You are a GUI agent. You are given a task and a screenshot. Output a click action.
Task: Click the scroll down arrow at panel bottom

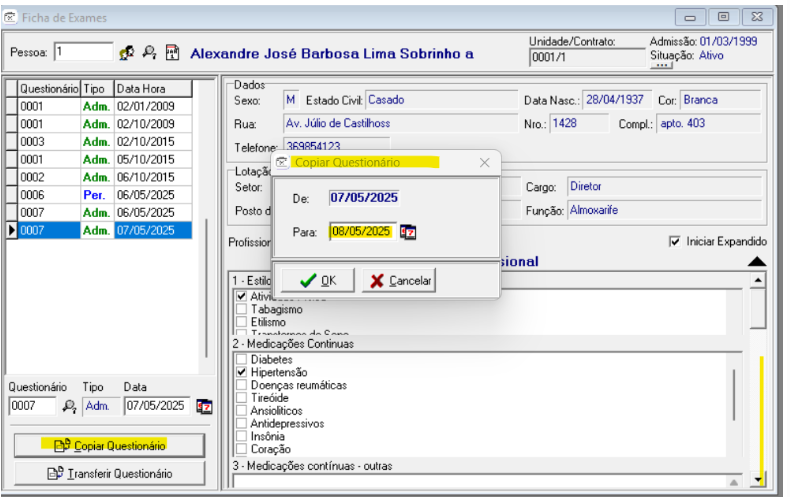click(757, 480)
